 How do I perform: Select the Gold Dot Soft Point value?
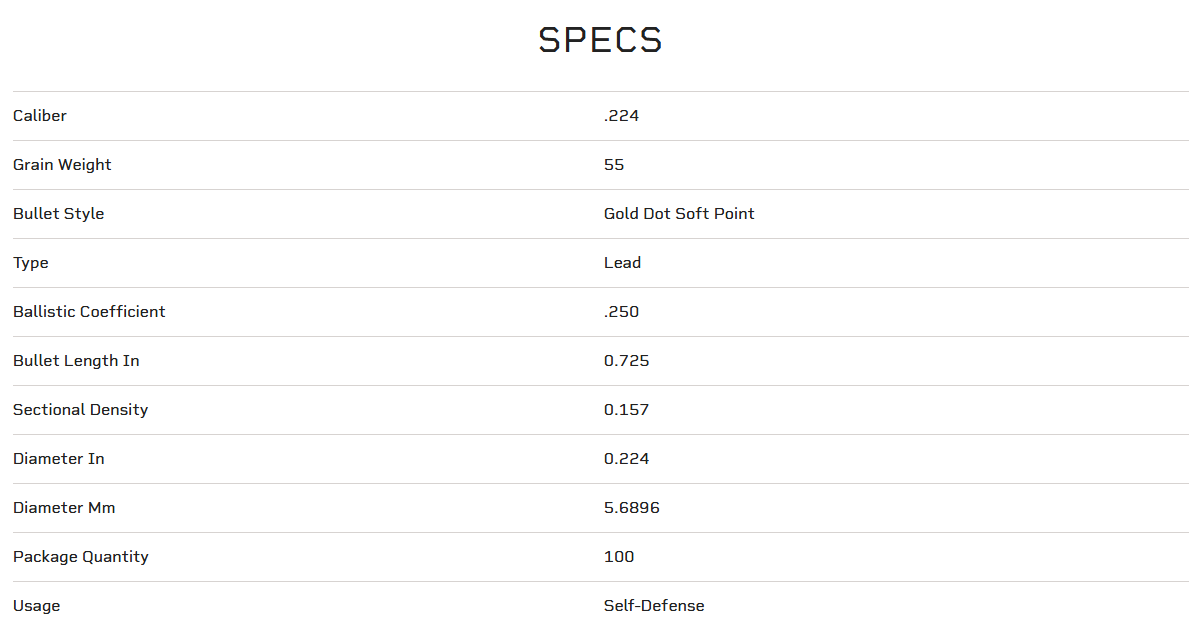(x=679, y=214)
